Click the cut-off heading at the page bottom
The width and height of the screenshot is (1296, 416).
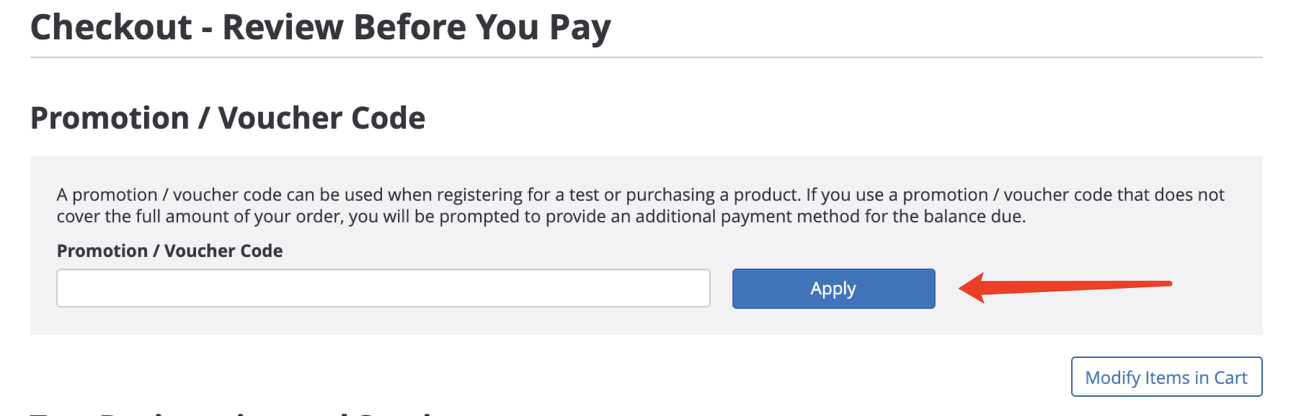click(x=230, y=412)
